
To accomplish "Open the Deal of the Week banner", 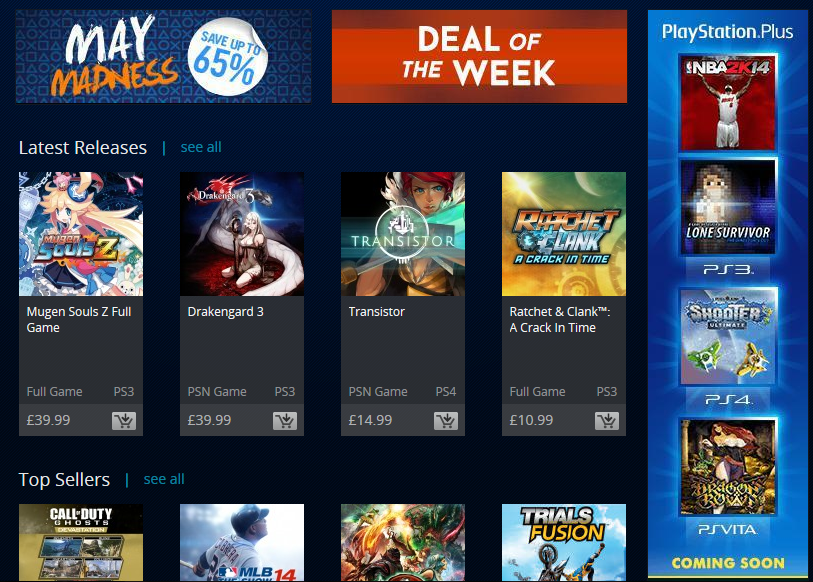I will click(479, 57).
